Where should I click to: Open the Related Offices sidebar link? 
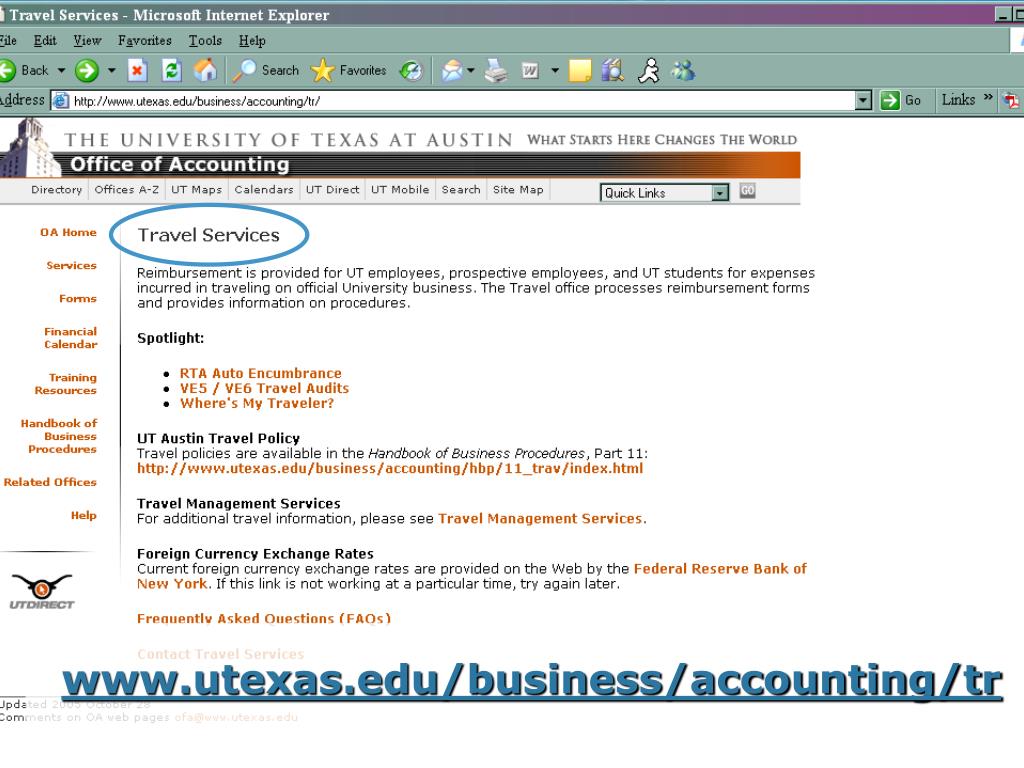click(x=50, y=482)
